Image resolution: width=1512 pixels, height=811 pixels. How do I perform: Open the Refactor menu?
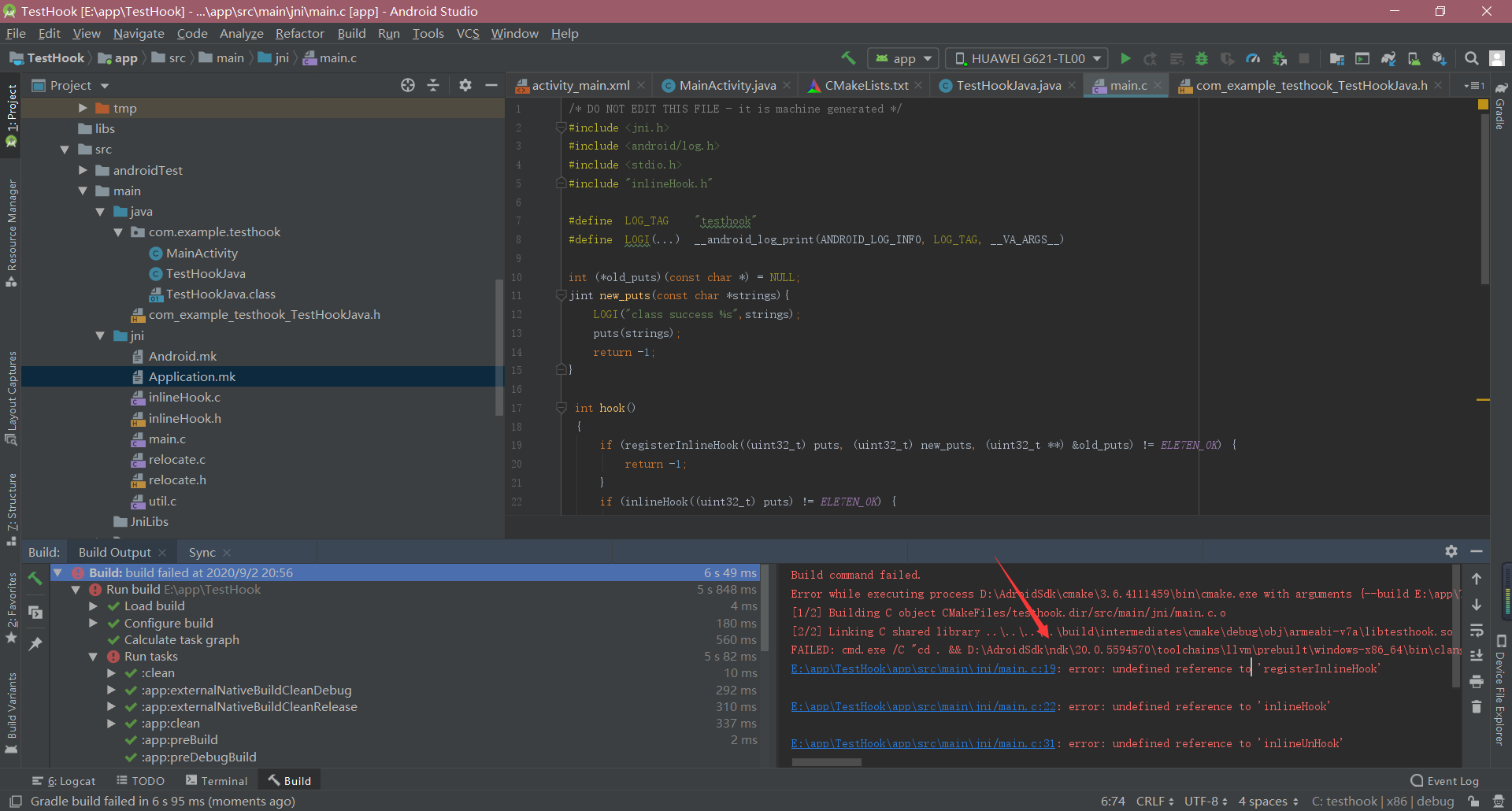[x=299, y=33]
